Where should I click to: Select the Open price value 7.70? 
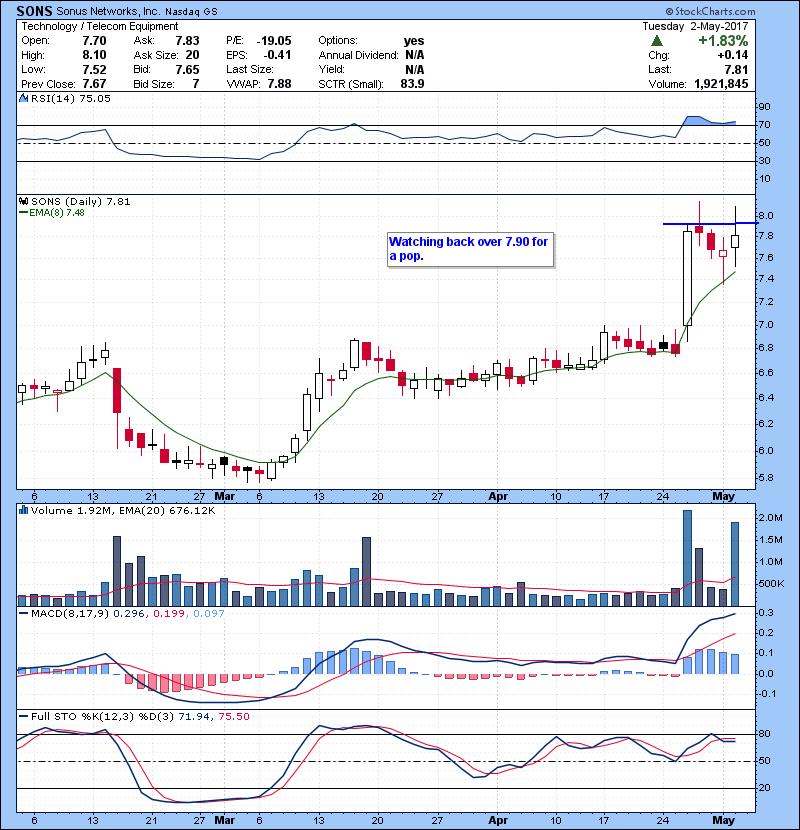(94, 41)
